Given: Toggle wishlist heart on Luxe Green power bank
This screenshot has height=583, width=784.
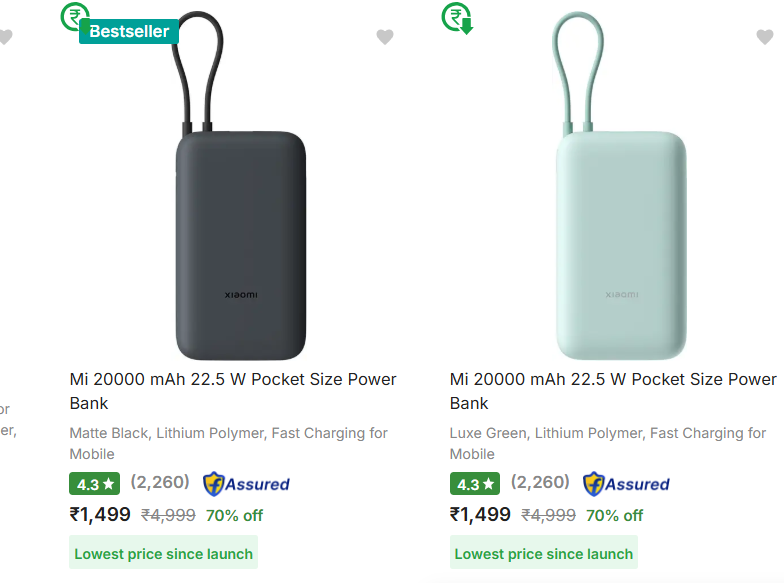Looking at the screenshot, I should [x=765, y=37].
